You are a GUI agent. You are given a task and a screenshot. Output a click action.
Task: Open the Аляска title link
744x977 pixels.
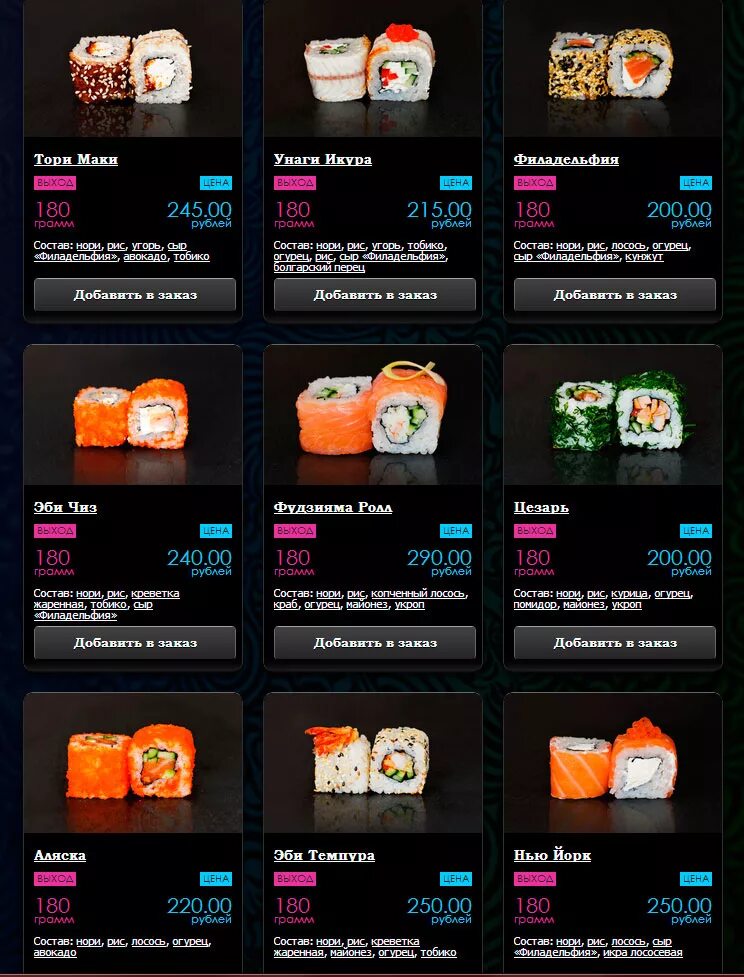[x=60, y=855]
